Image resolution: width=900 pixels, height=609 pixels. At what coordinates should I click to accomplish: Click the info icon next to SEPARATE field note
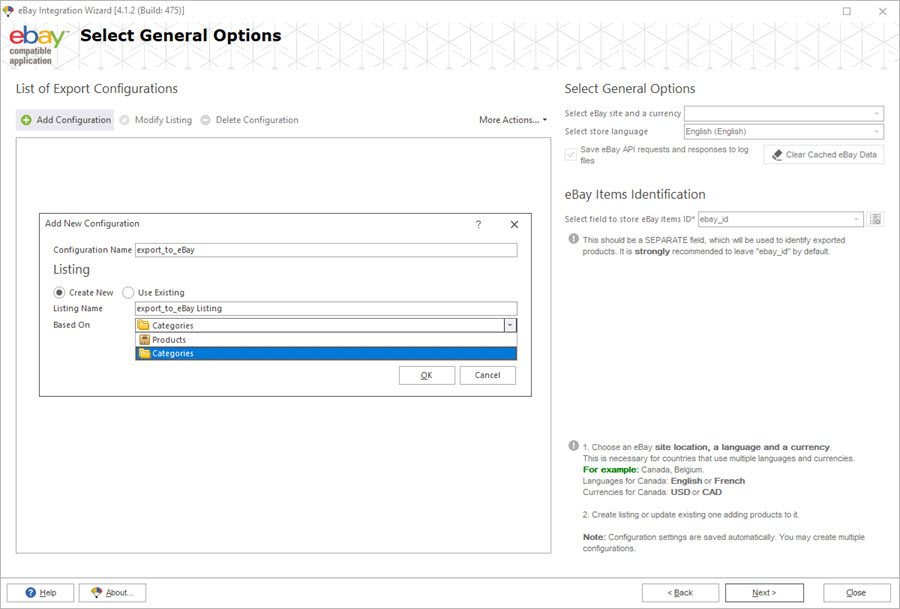[x=573, y=239]
